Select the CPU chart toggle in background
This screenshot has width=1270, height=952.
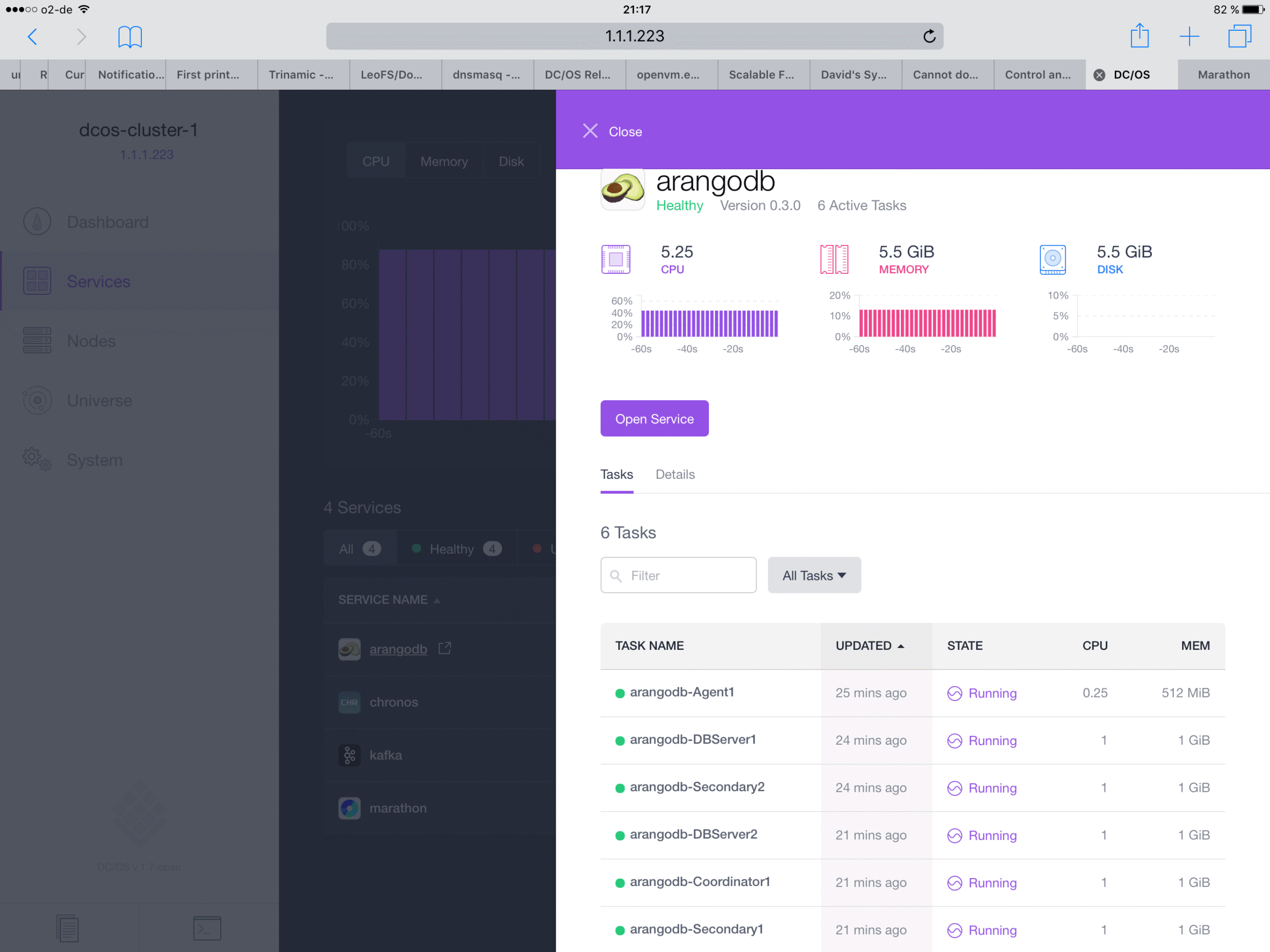(x=376, y=161)
